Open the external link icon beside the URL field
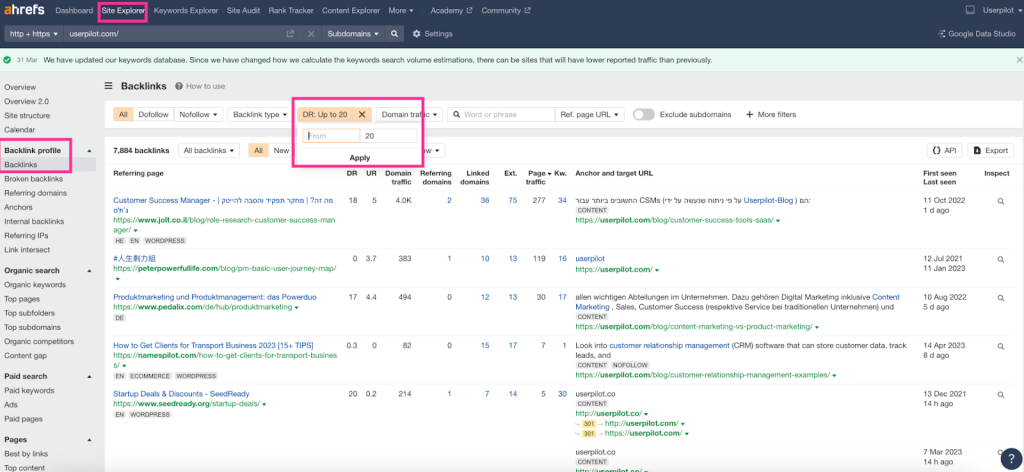 click(291, 34)
